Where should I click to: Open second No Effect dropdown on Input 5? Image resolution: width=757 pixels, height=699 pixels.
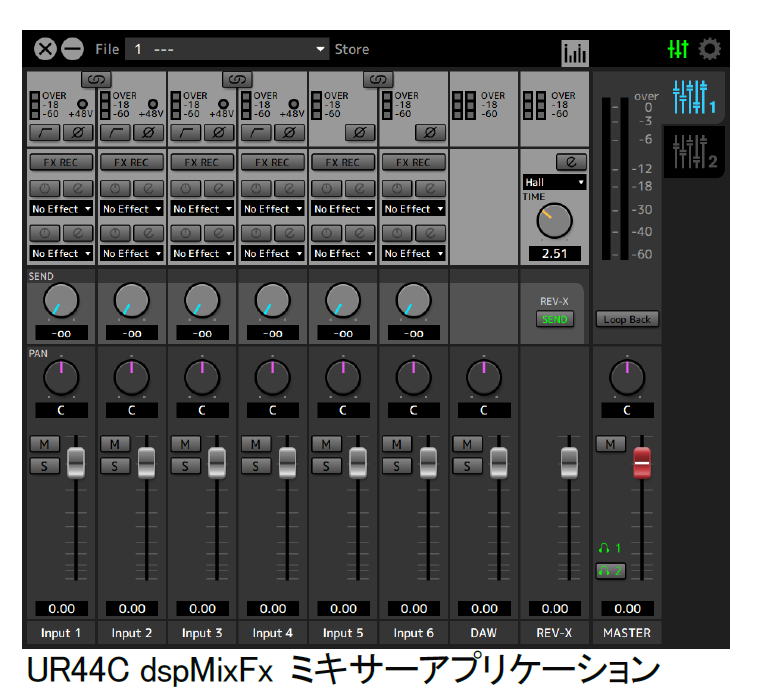click(x=343, y=253)
